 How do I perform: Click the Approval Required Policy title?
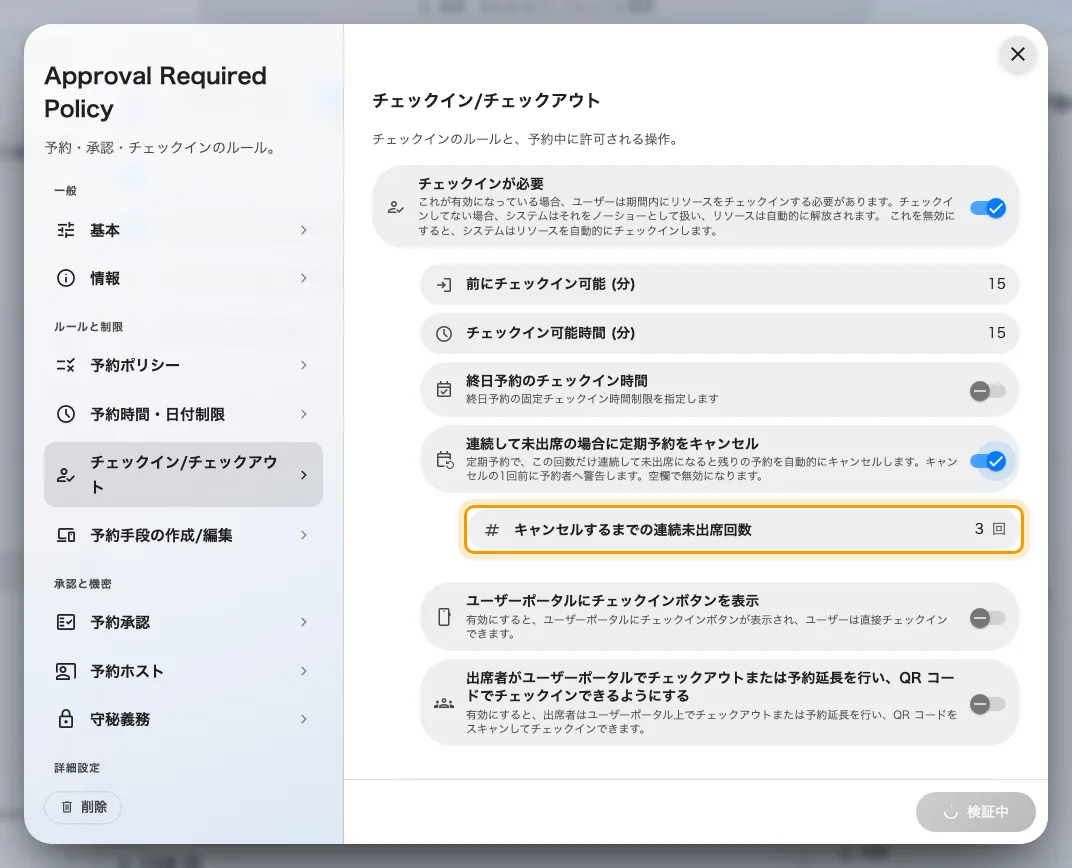(155, 92)
